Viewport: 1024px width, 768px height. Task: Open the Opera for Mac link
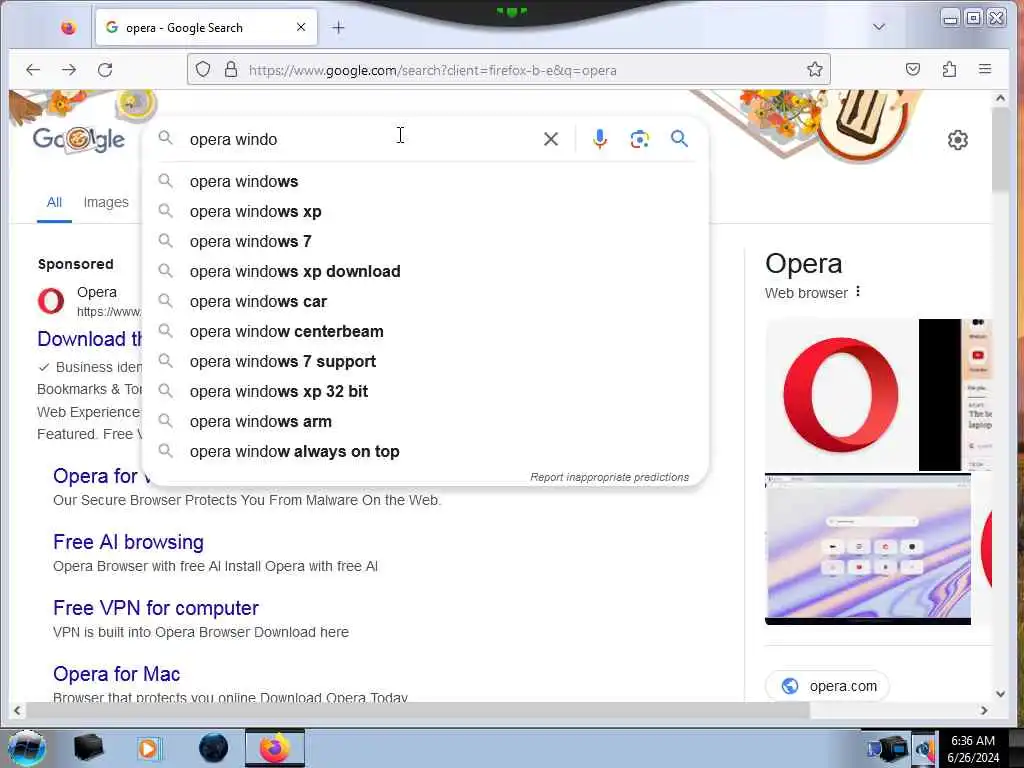[116, 674]
